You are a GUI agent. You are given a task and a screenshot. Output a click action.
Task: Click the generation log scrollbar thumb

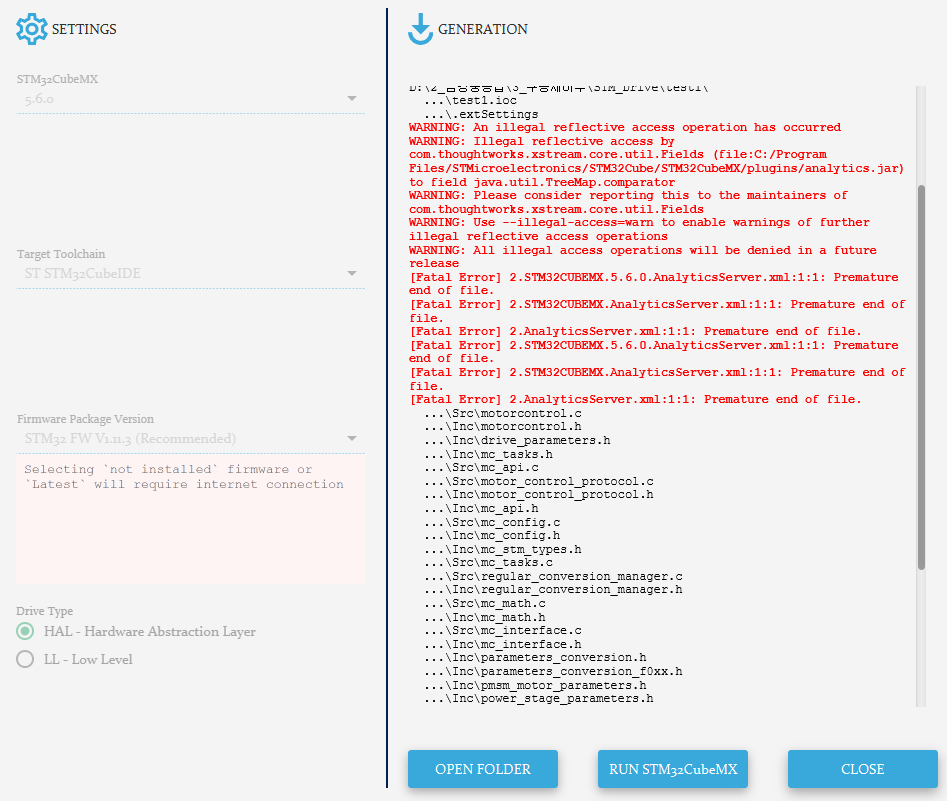pos(921,378)
